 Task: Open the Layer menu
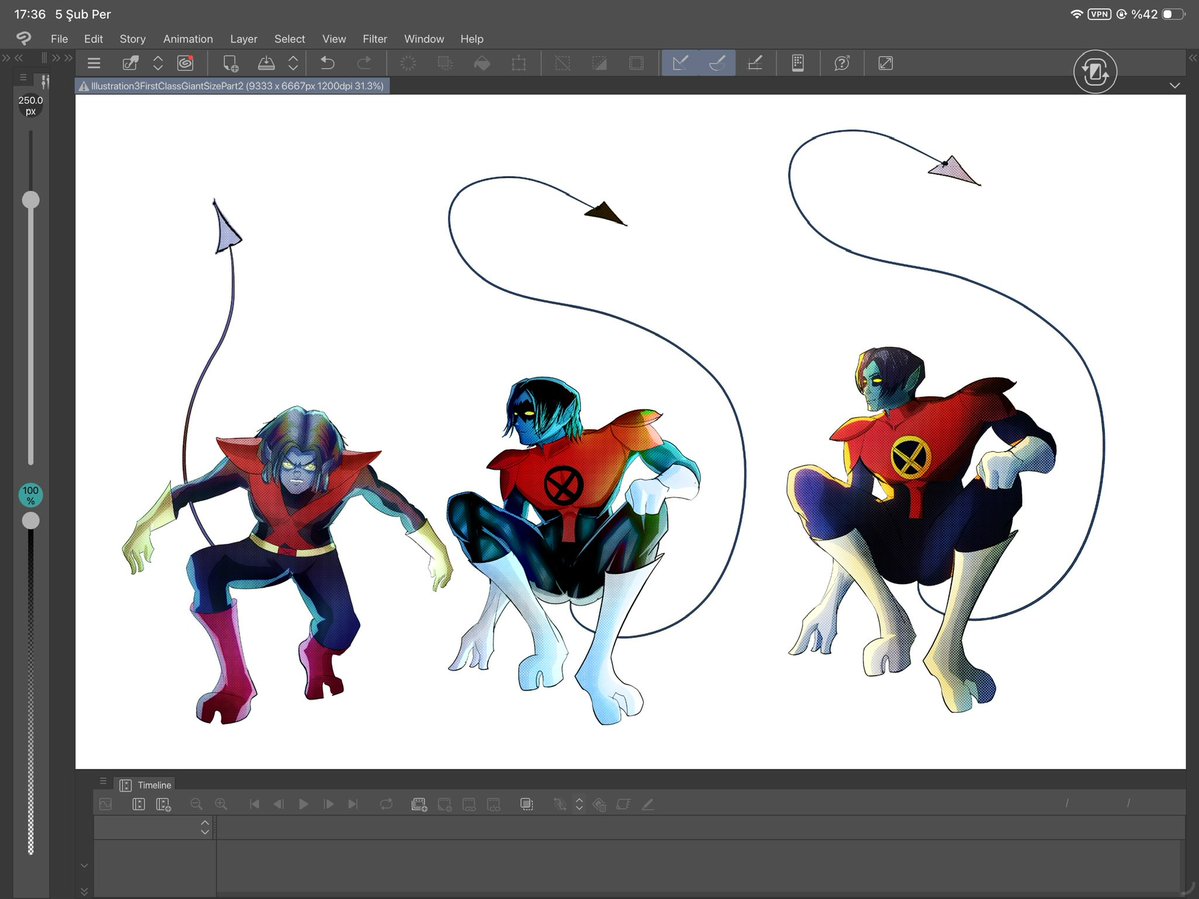pos(243,39)
